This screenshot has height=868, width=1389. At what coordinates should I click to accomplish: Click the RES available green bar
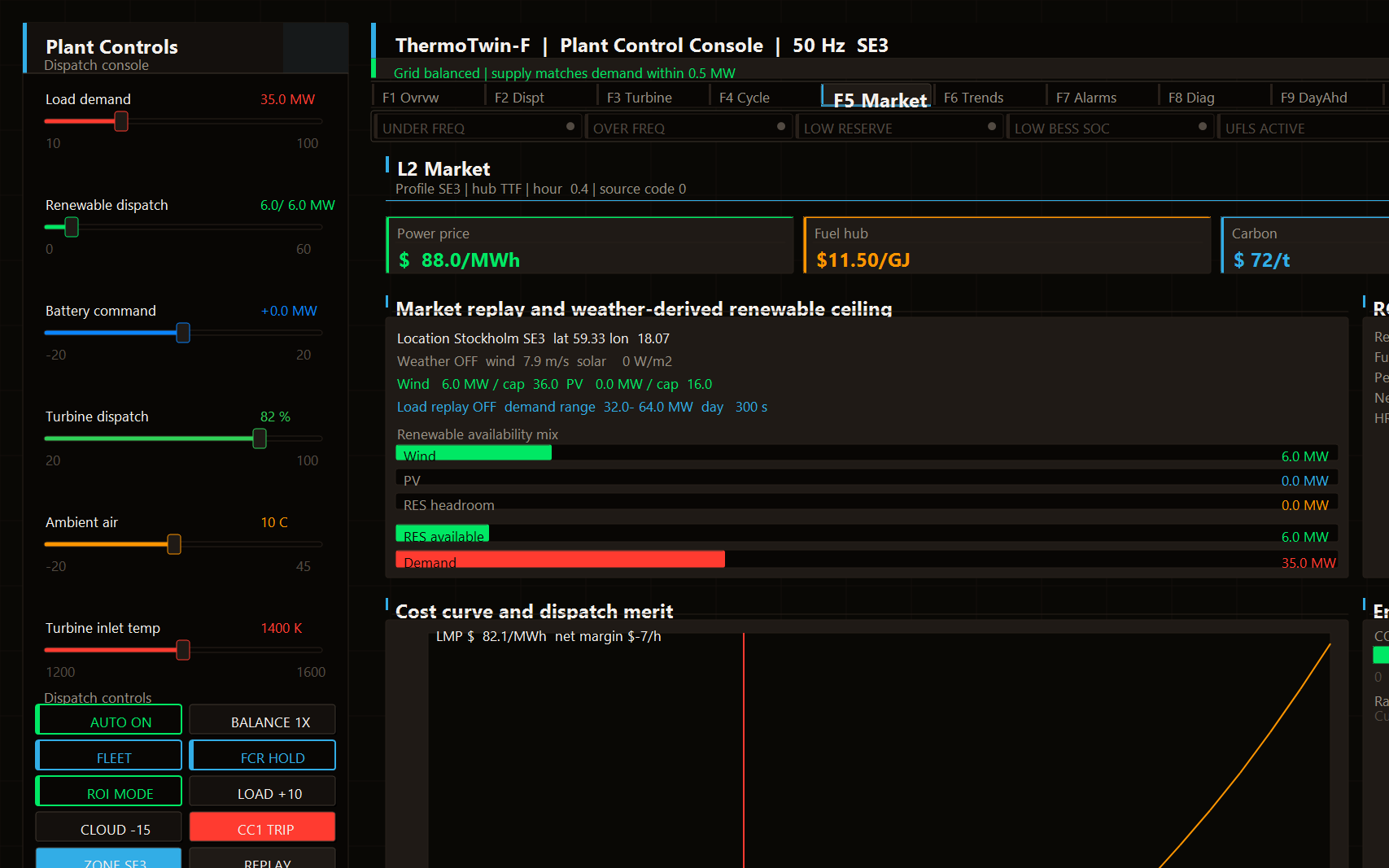click(x=443, y=534)
